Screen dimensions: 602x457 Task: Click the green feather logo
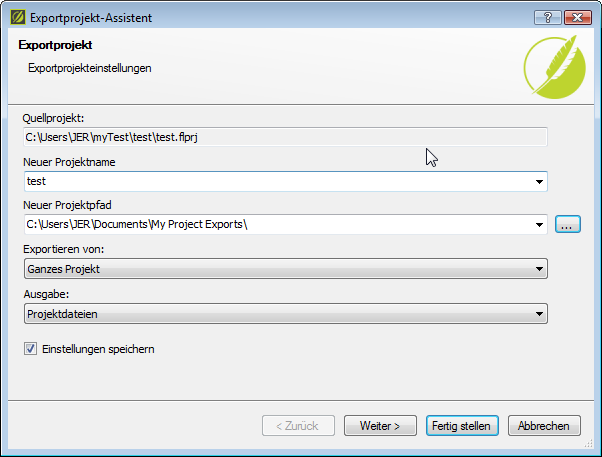[554, 66]
